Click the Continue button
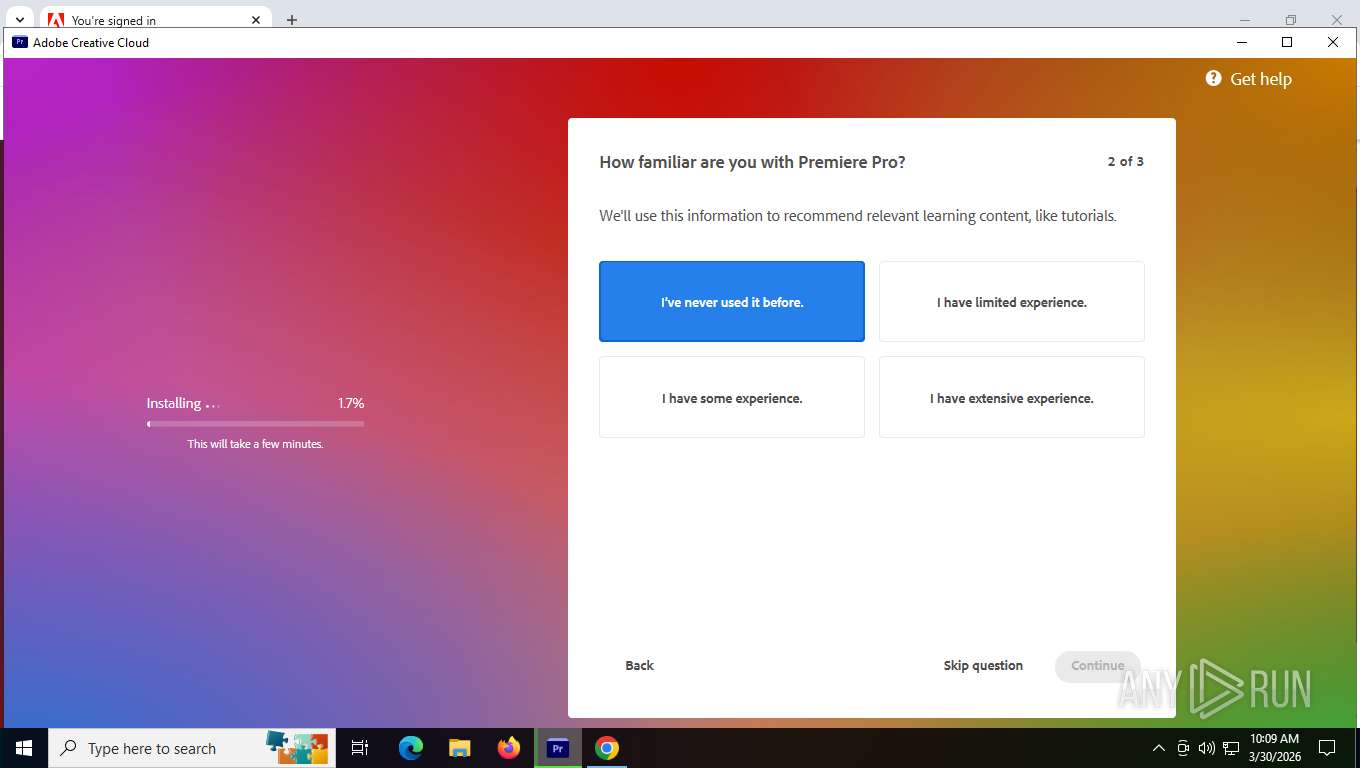Viewport: 1360px width, 768px height. coord(1098,666)
